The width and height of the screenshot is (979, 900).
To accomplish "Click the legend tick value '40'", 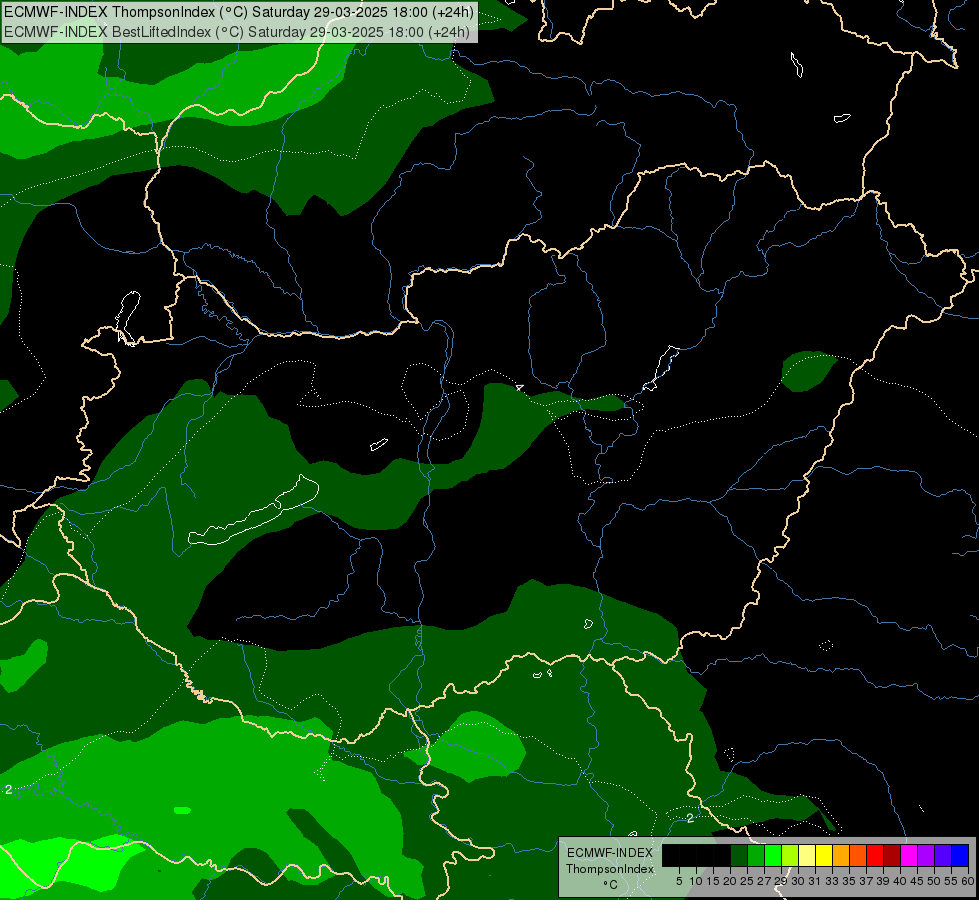I will pos(900,881).
